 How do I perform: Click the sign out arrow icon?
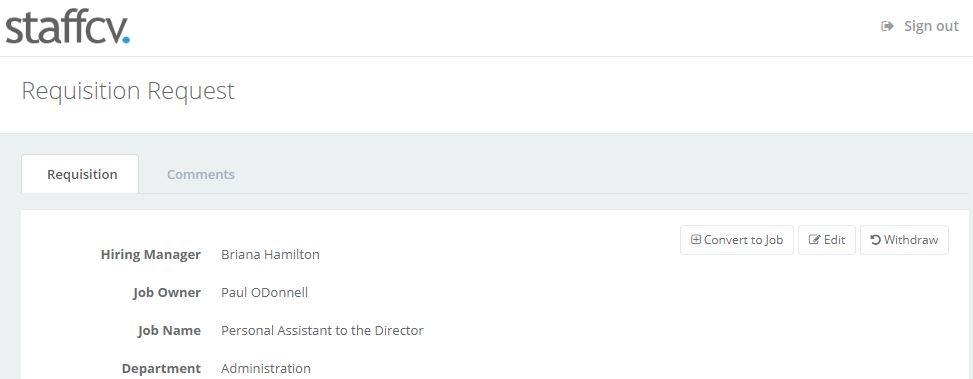point(887,26)
